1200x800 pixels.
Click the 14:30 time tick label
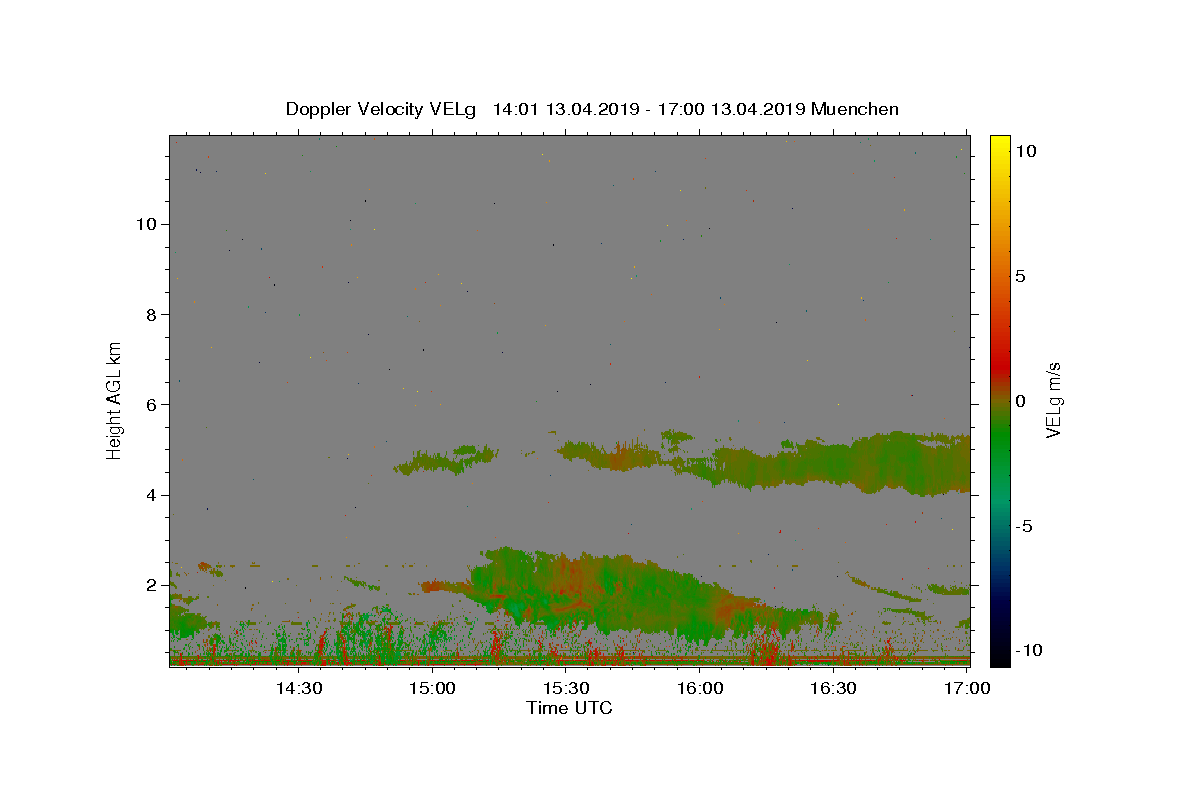(299, 688)
